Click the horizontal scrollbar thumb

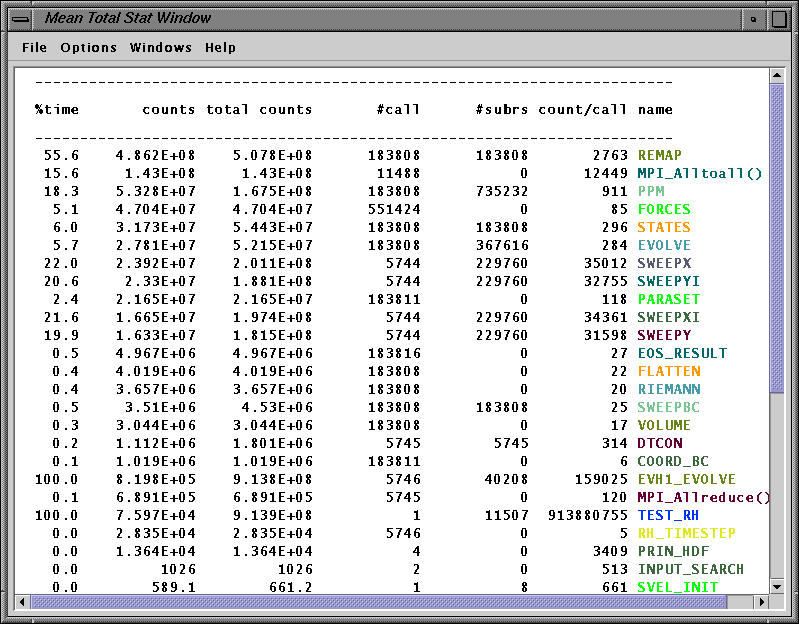tap(379, 602)
